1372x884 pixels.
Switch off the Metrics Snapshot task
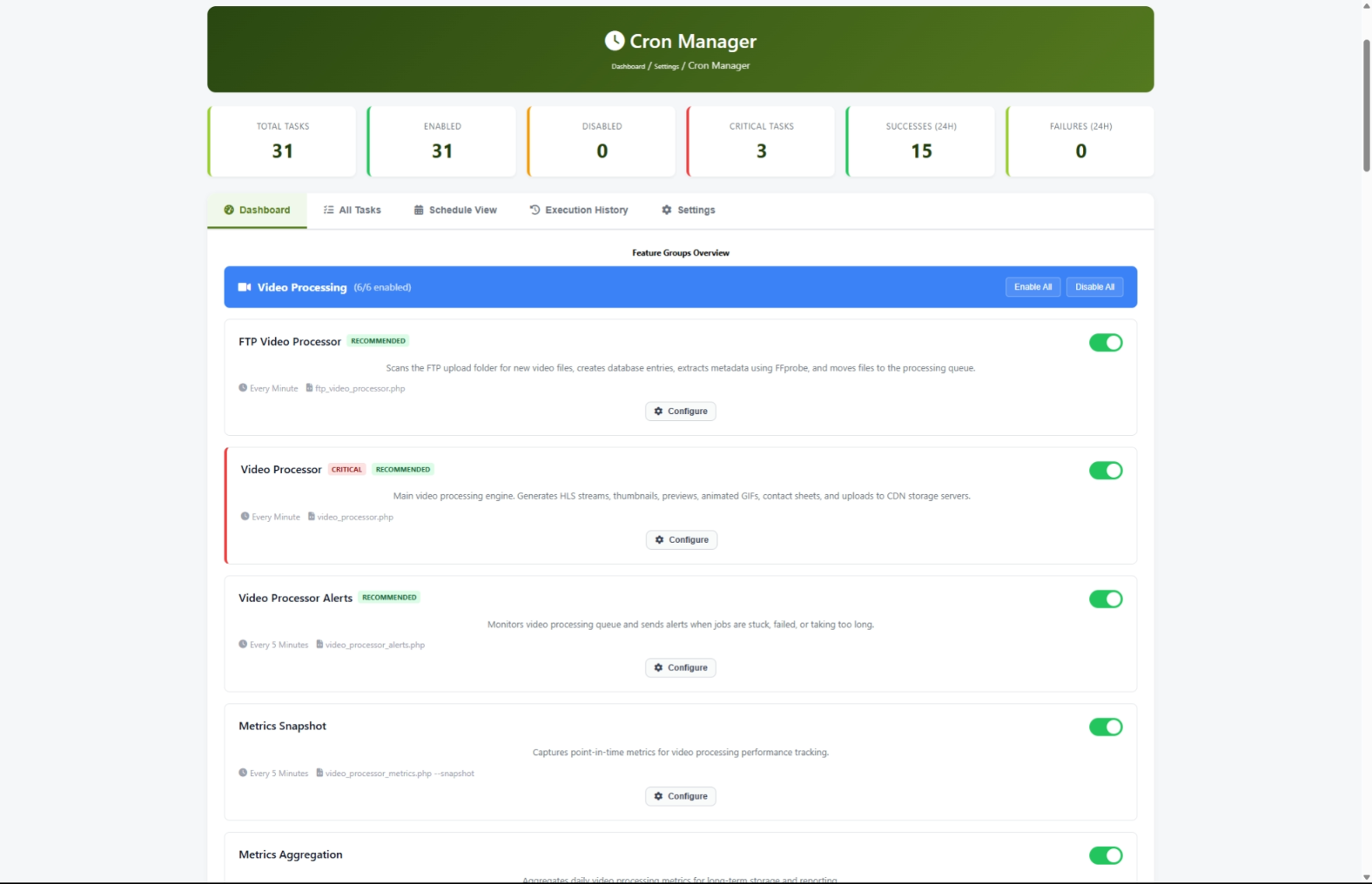pyautogui.click(x=1105, y=727)
